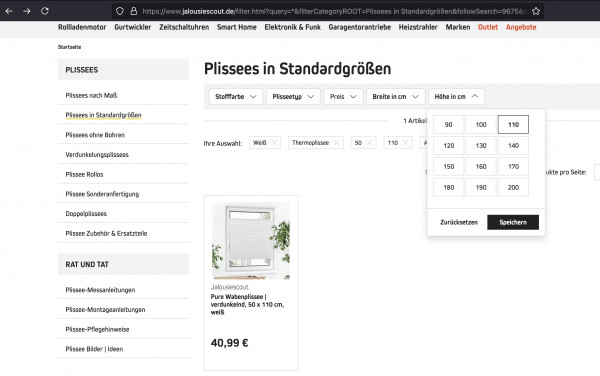Image resolution: width=600 pixels, height=376 pixels.
Task: Select the 190 height option
Action: coord(481,187)
